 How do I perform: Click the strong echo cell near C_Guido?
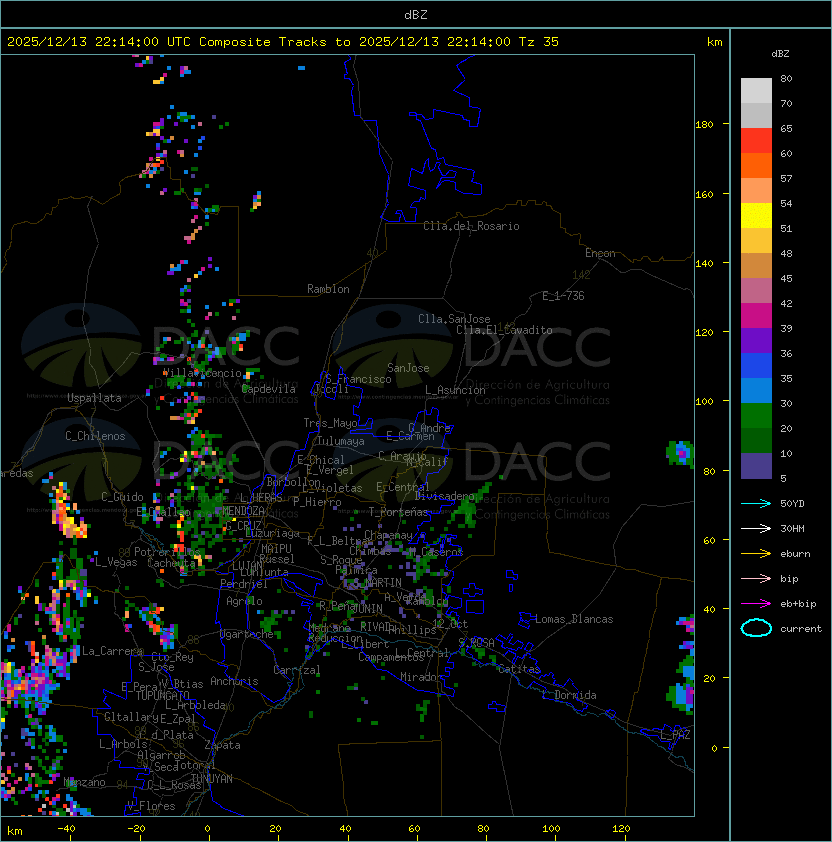tap(68, 510)
